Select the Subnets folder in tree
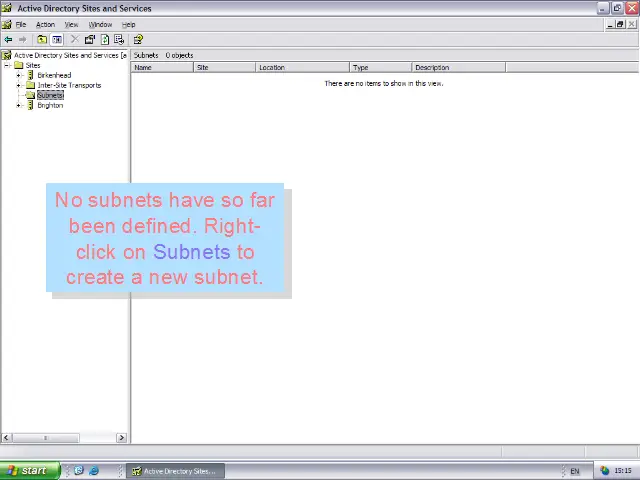 click(x=49, y=95)
